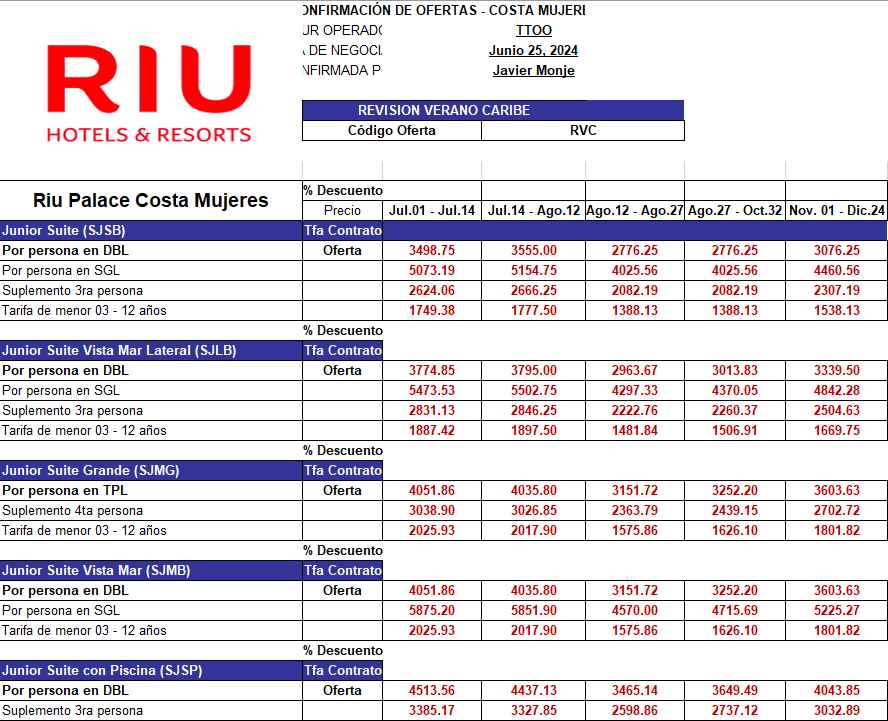
Task: Click the price 3774.85
Action: (432, 370)
